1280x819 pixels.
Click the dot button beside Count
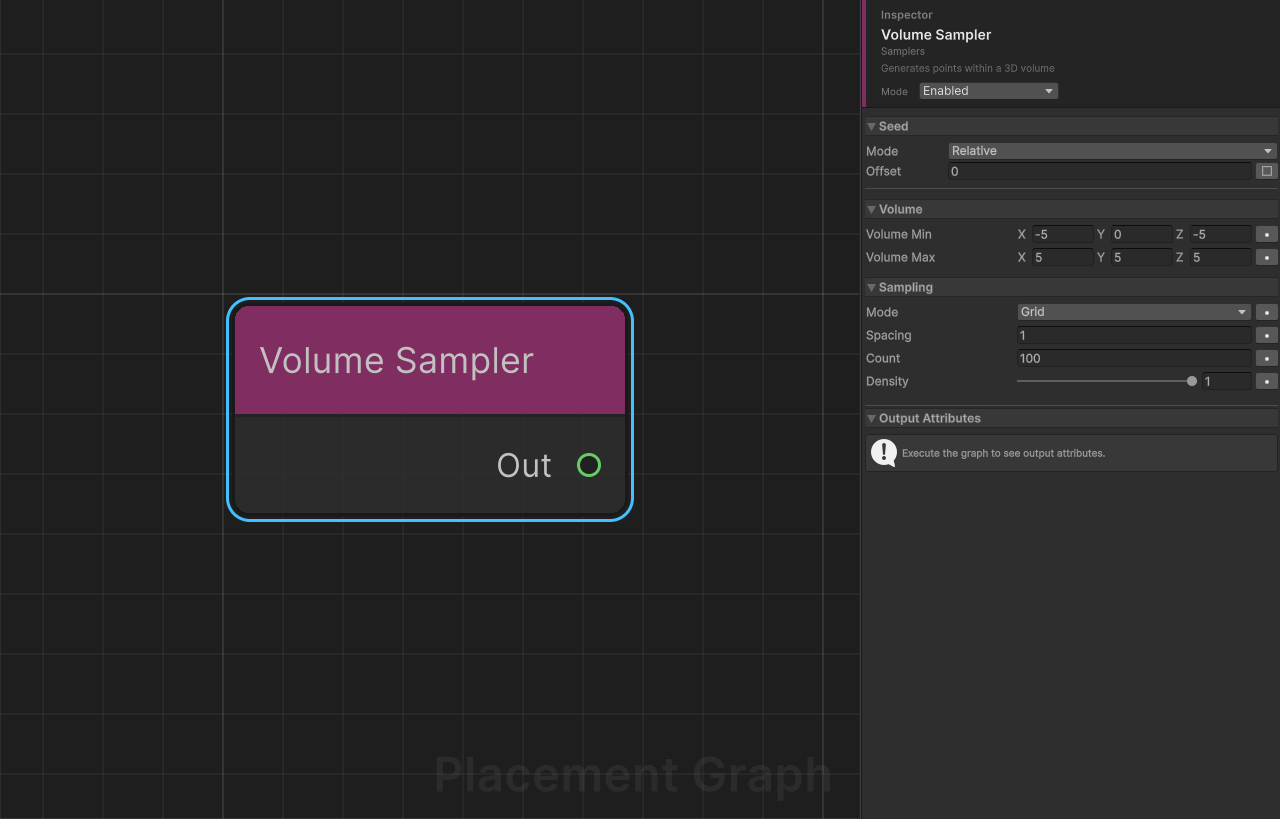pos(1267,358)
